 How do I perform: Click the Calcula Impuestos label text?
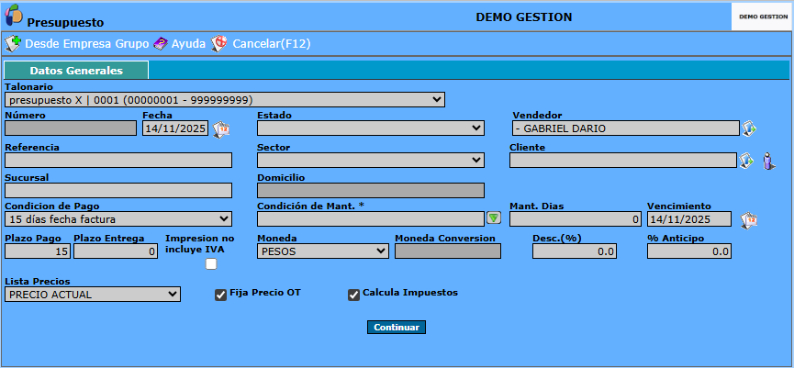tap(410, 293)
